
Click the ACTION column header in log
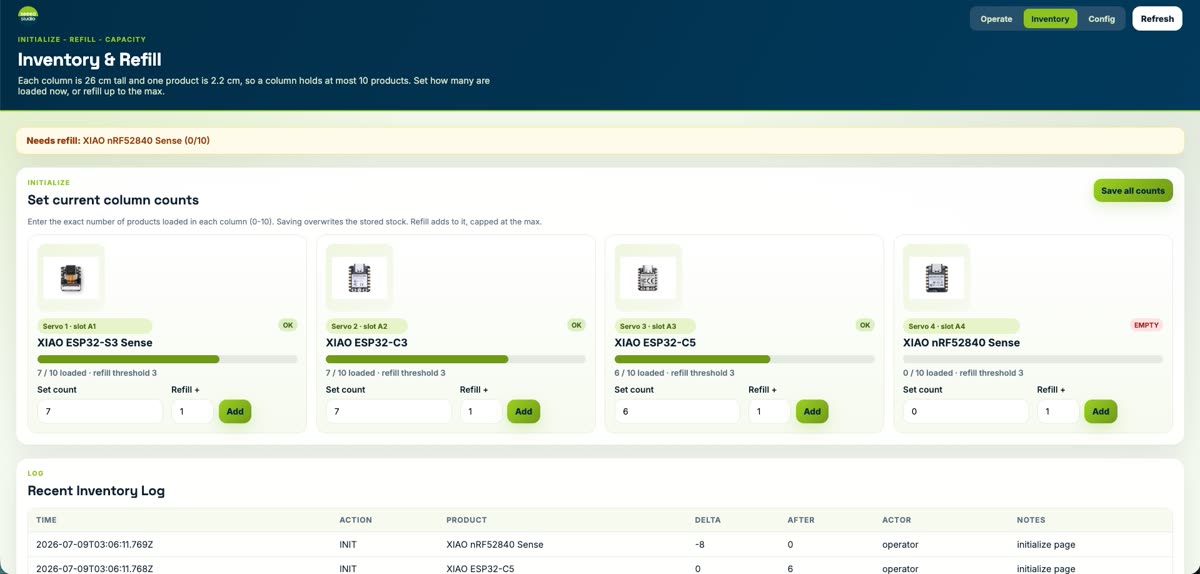pyautogui.click(x=356, y=520)
